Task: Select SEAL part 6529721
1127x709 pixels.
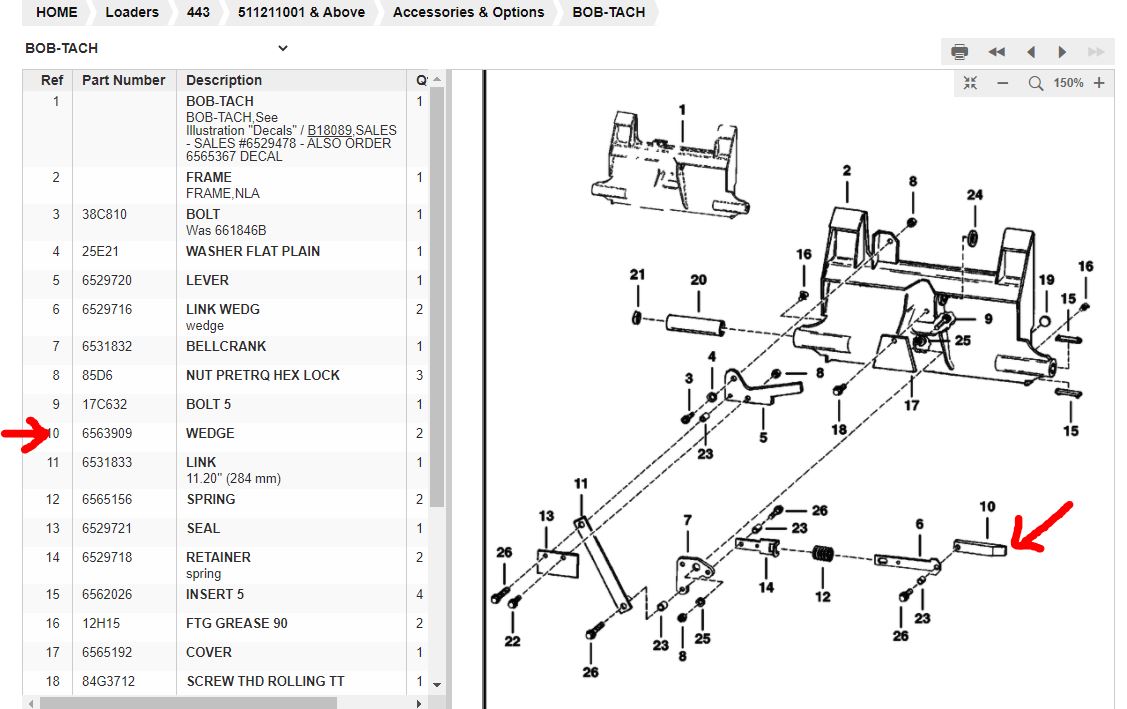Action: tap(107, 528)
